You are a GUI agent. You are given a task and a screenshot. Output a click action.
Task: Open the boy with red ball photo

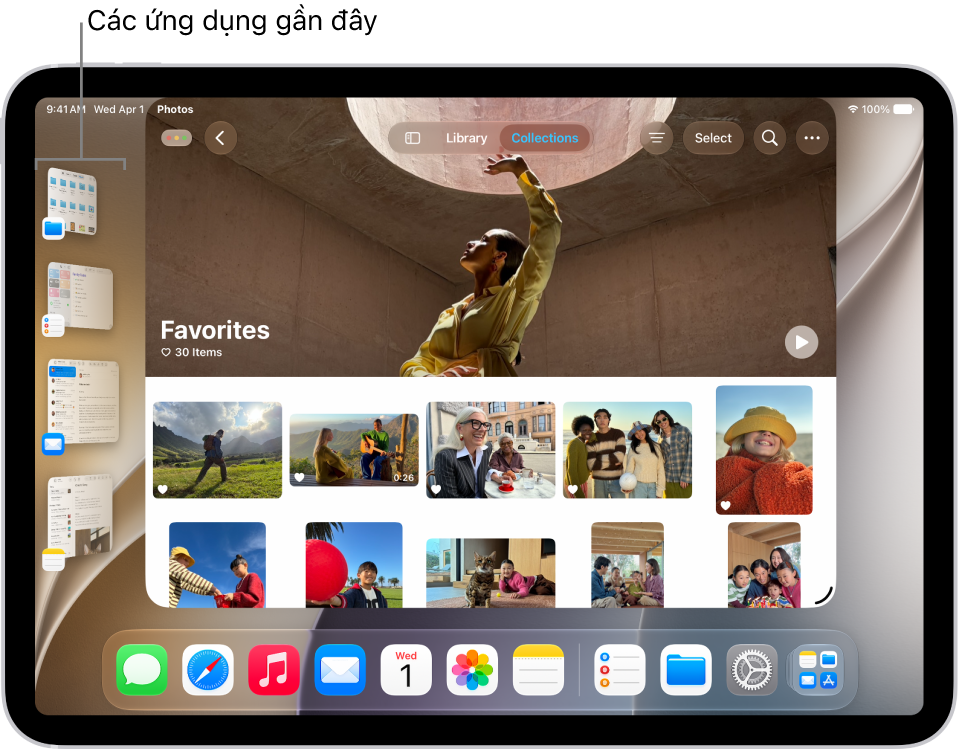(354, 564)
